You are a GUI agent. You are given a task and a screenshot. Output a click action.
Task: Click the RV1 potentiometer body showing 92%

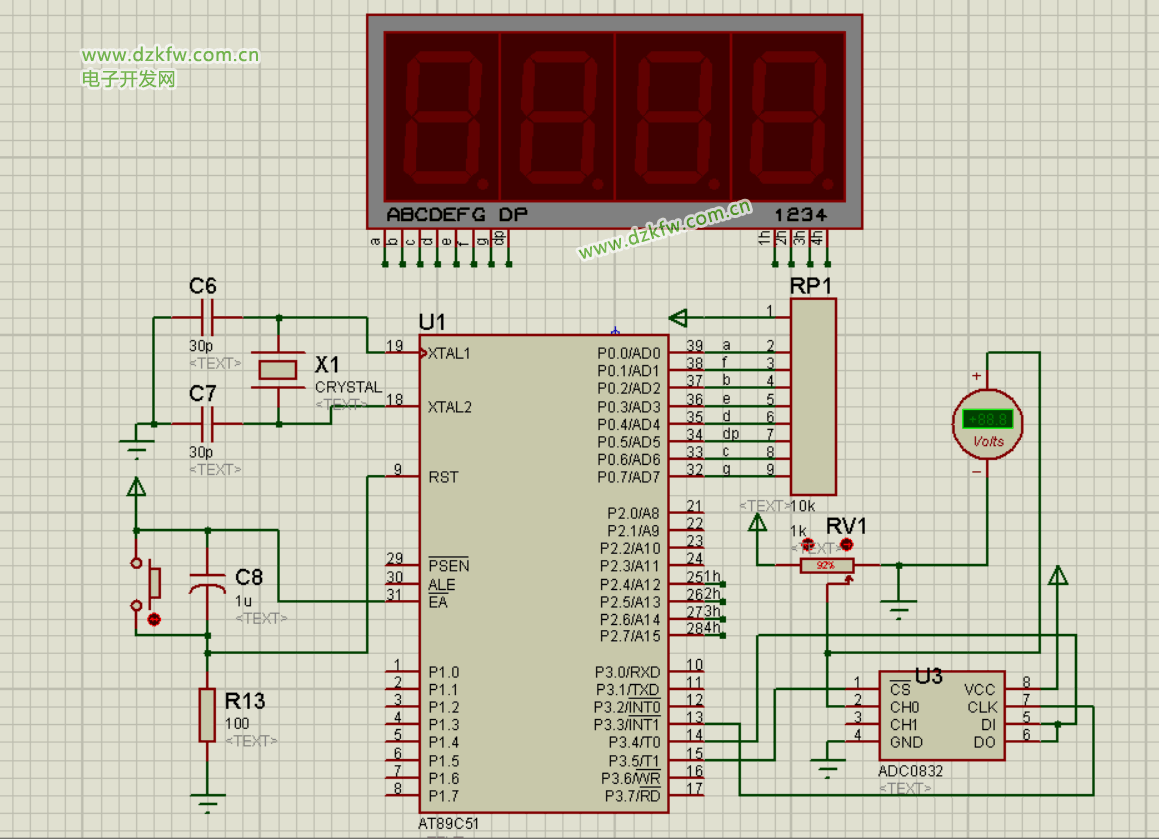[826, 566]
